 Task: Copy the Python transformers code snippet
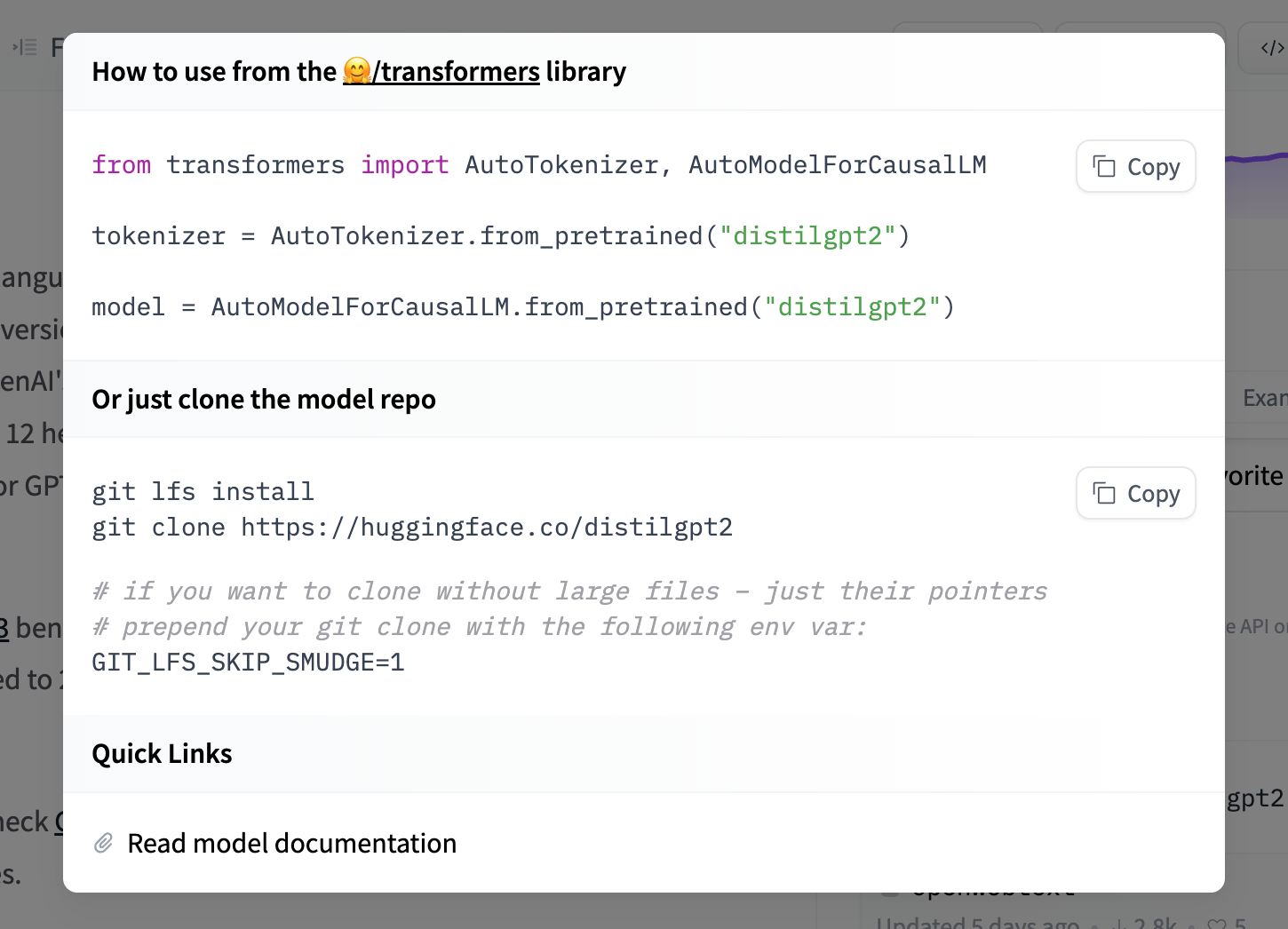[1135, 167]
